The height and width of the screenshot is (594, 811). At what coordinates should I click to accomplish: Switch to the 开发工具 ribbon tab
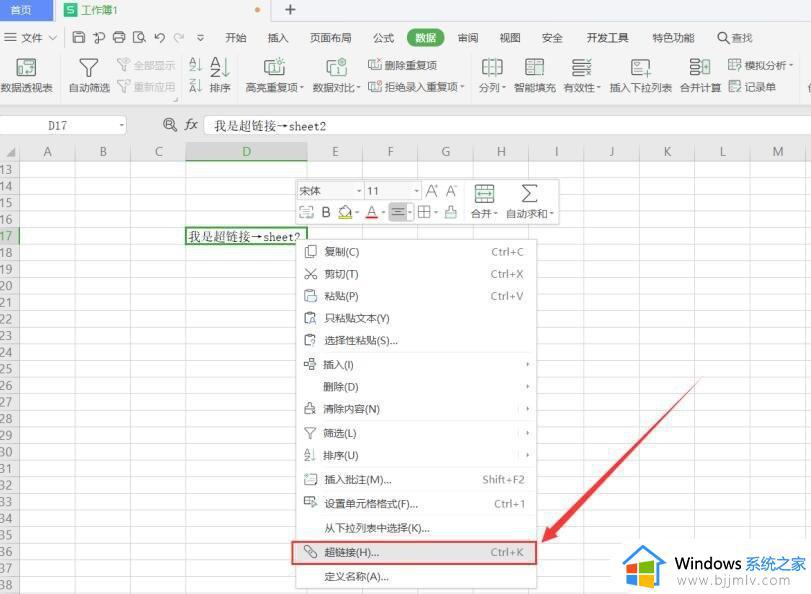[x=607, y=38]
